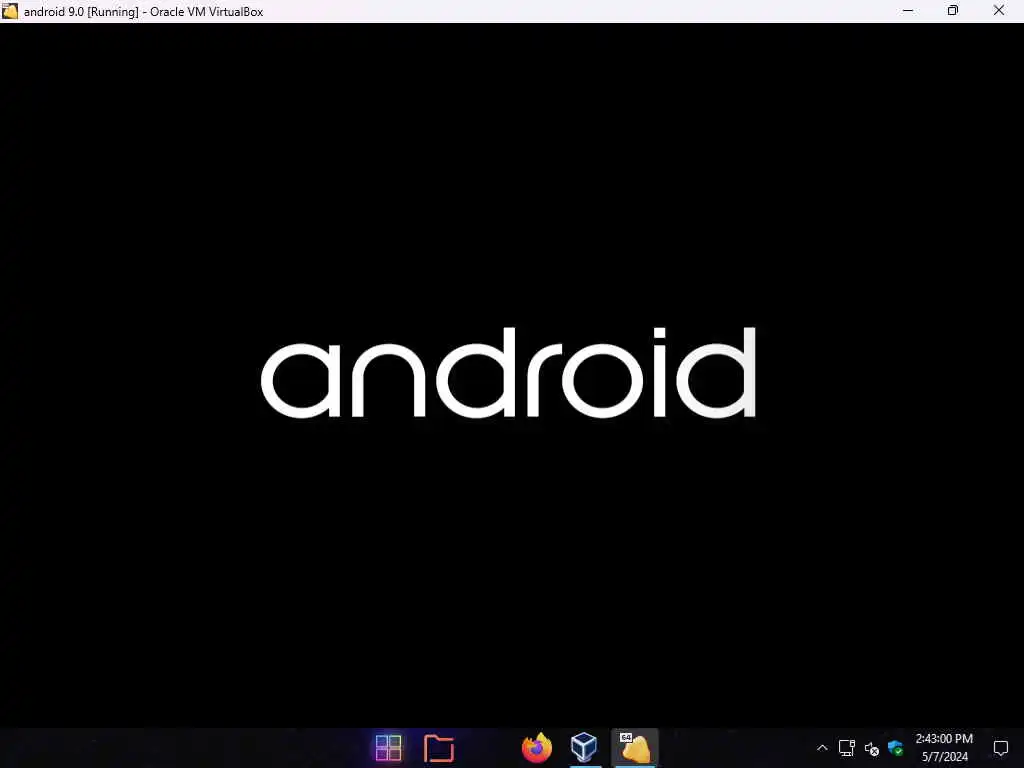Image resolution: width=1024 pixels, height=768 pixels.
Task: Minimize the VirtualBox window
Action: [x=908, y=11]
